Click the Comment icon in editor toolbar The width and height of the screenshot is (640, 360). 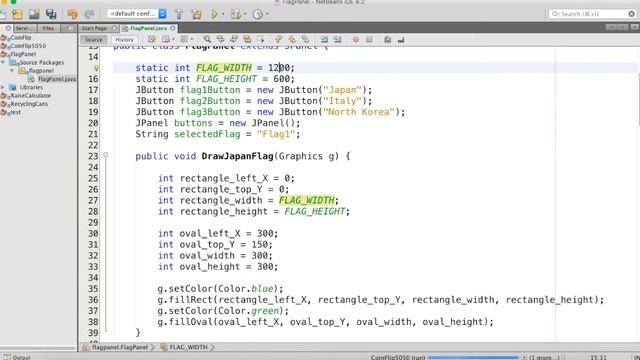click(387, 40)
